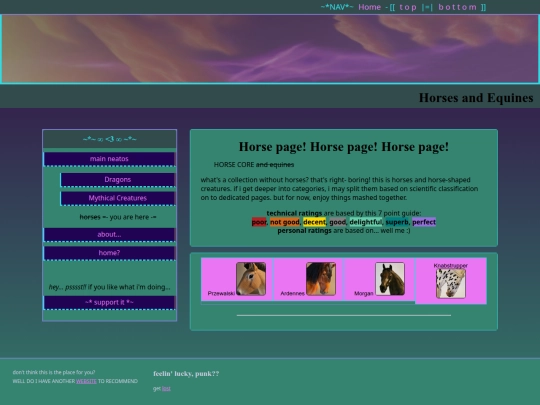Click the sunset sky banner image
Image resolution: width=540 pixels, height=405 pixels.
270,49
